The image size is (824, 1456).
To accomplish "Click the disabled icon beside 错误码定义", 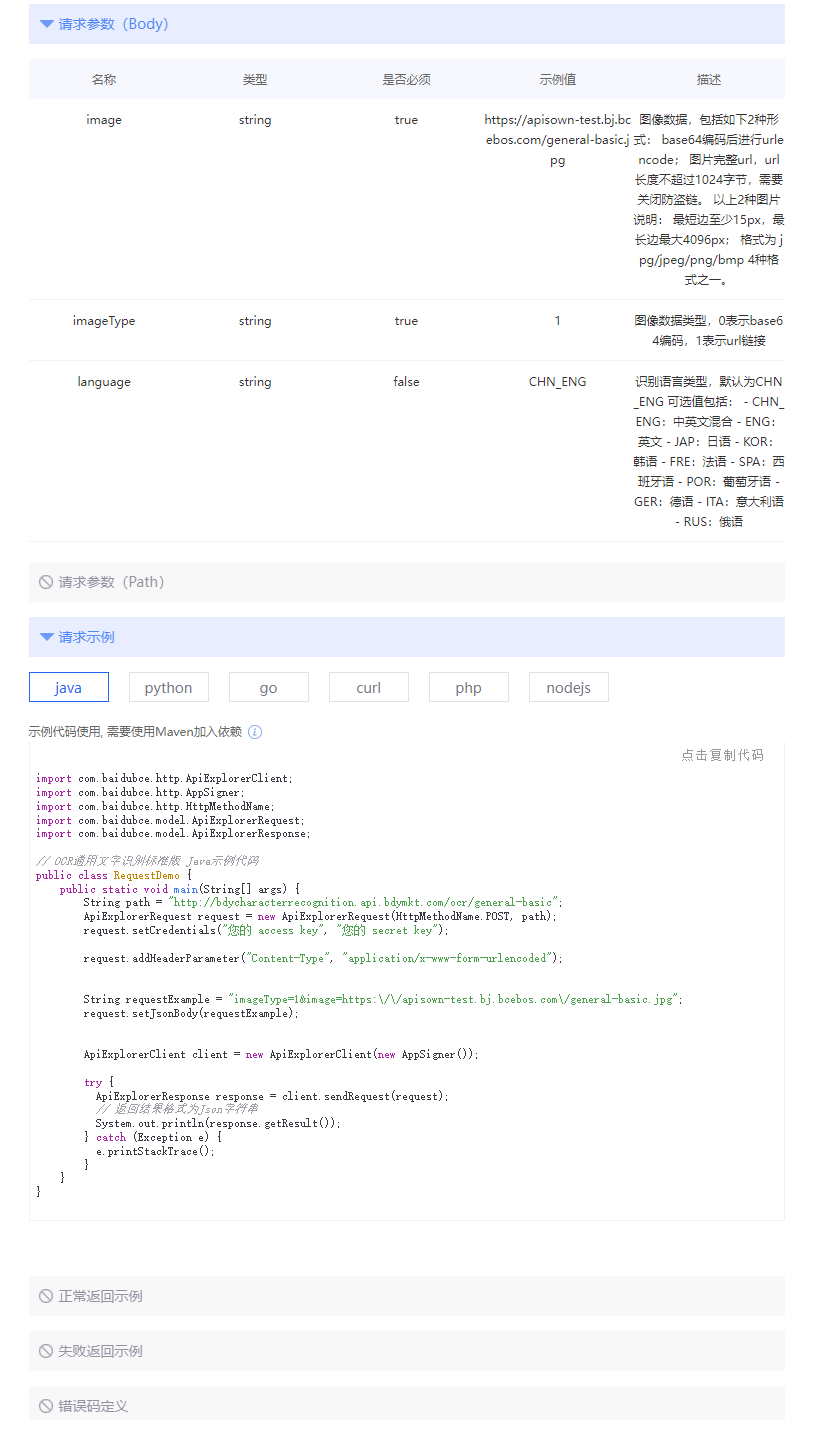I will tap(46, 1406).
